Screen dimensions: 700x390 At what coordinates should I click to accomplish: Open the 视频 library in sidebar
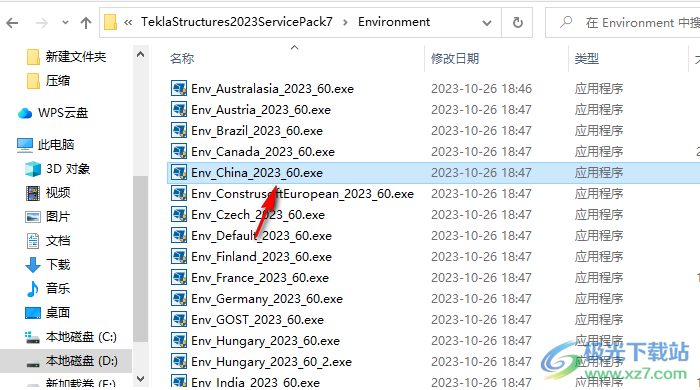pos(48,193)
